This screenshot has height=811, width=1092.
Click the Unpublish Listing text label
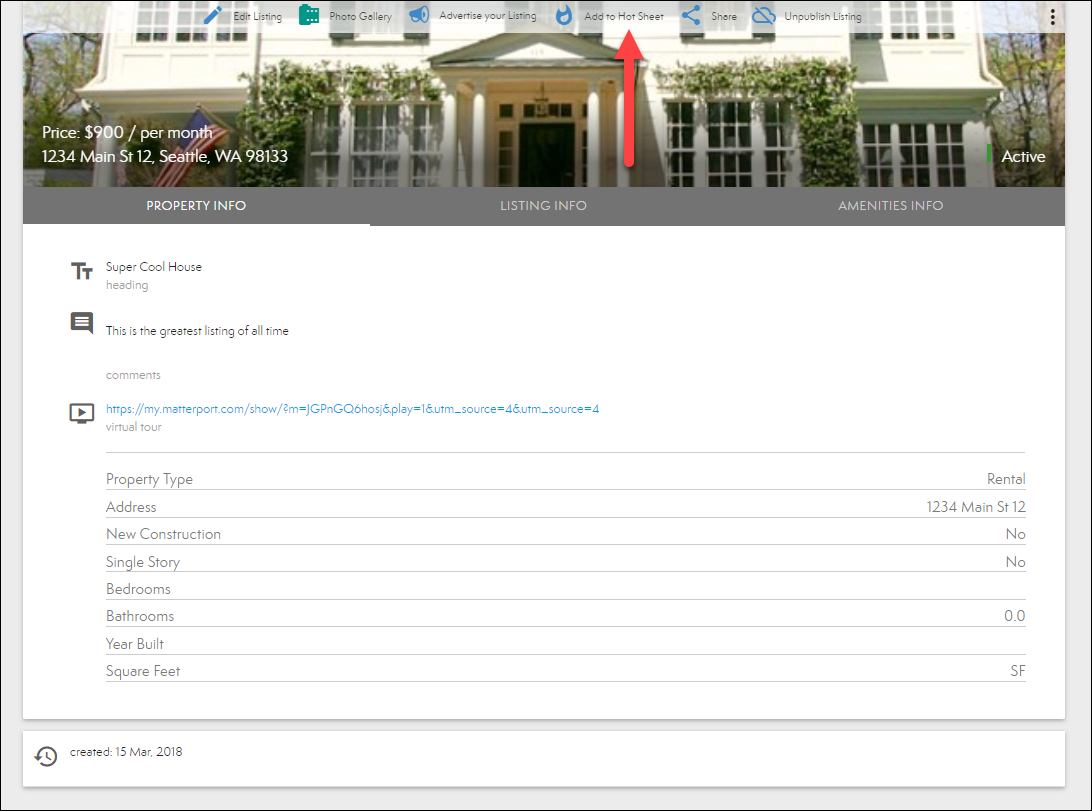[823, 17]
